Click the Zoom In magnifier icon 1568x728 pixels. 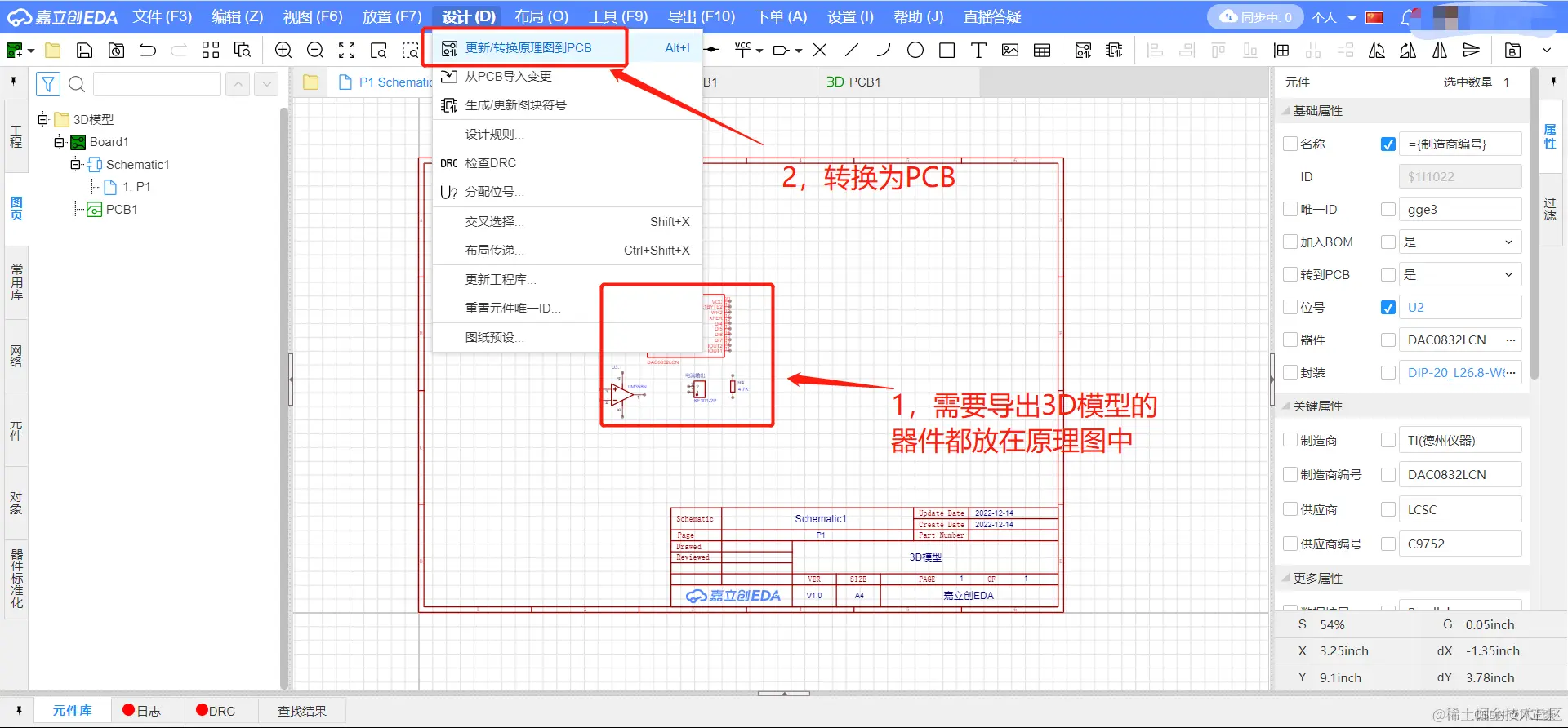tap(283, 51)
